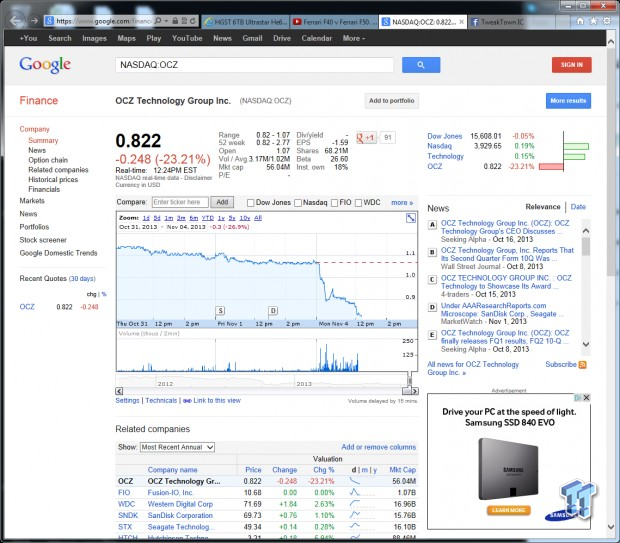Screen dimensions: 620x543
Task: Open news item marker D
Action: pos(432,307)
